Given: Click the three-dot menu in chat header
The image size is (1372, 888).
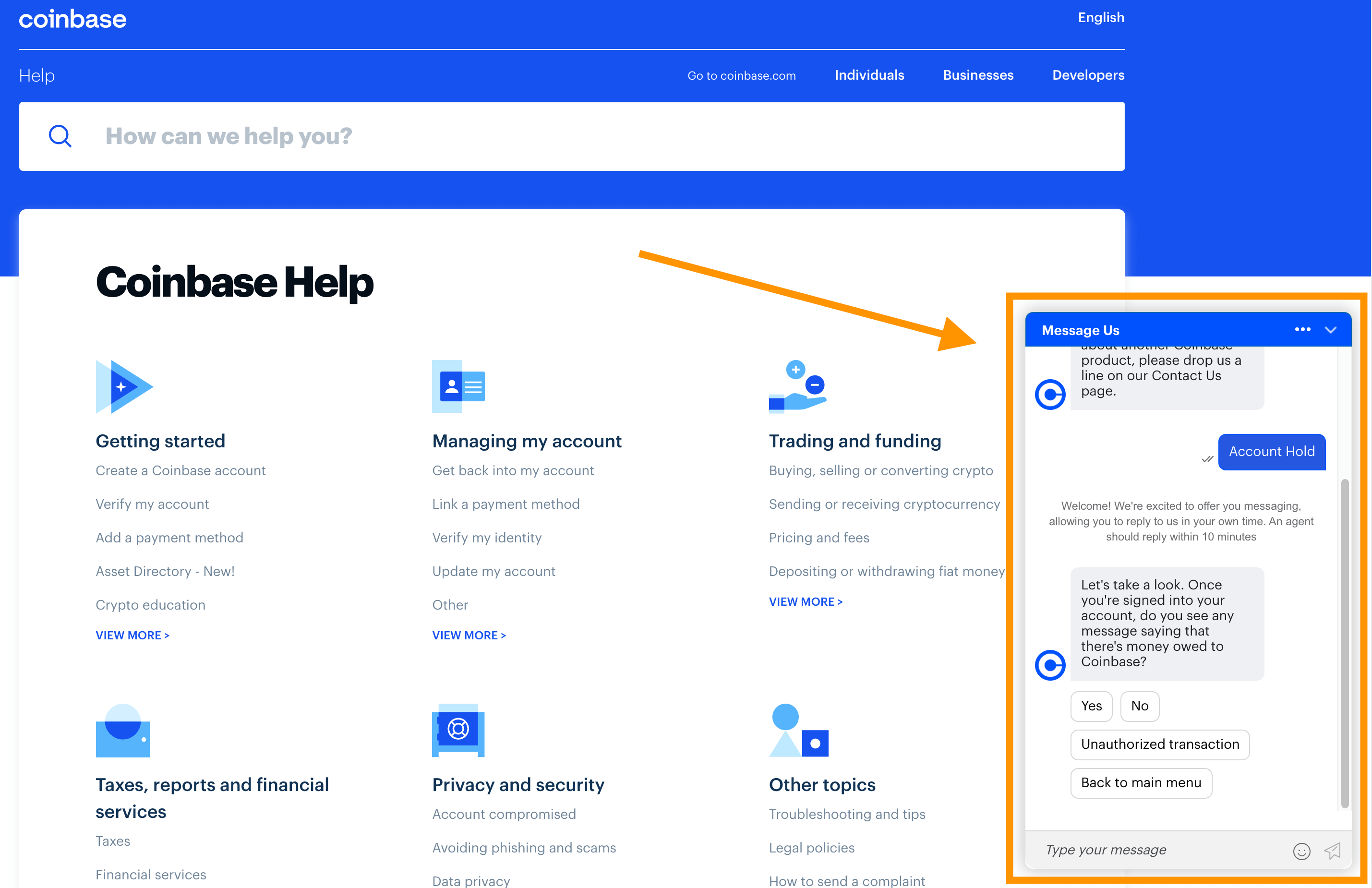Looking at the screenshot, I should point(1302,330).
